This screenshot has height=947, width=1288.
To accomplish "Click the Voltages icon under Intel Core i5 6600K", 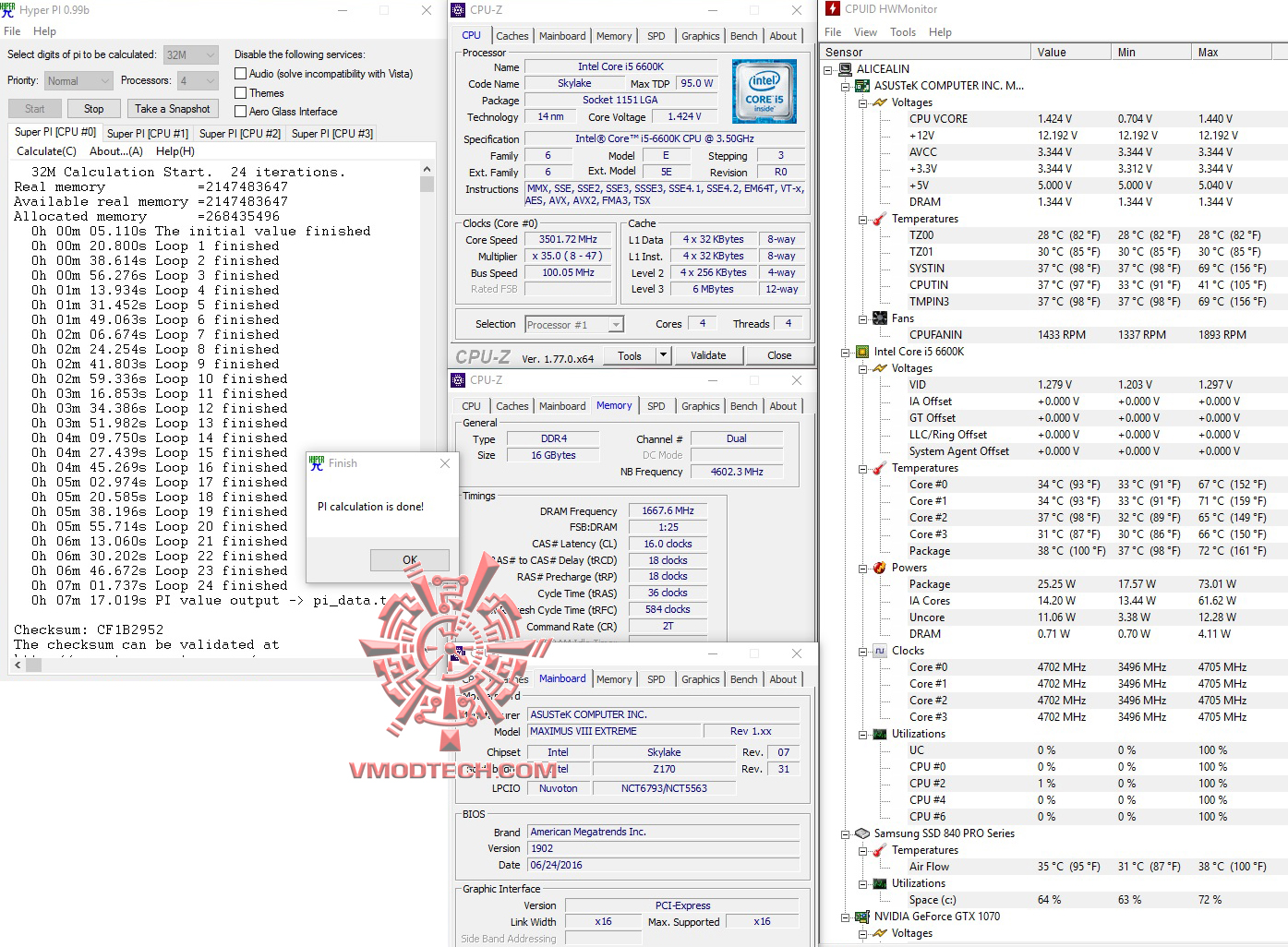I will click(880, 368).
